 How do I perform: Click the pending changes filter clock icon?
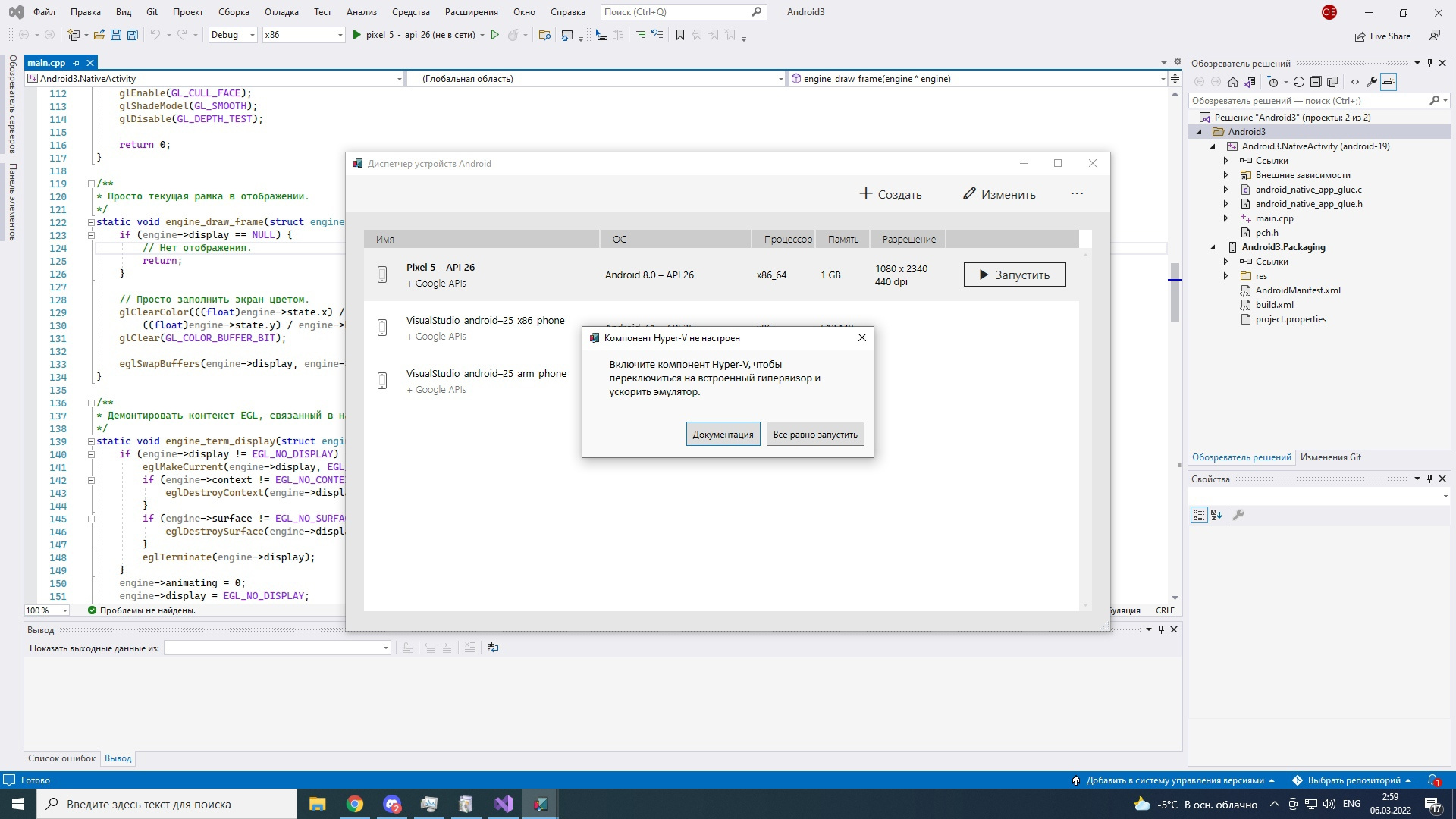[1273, 82]
